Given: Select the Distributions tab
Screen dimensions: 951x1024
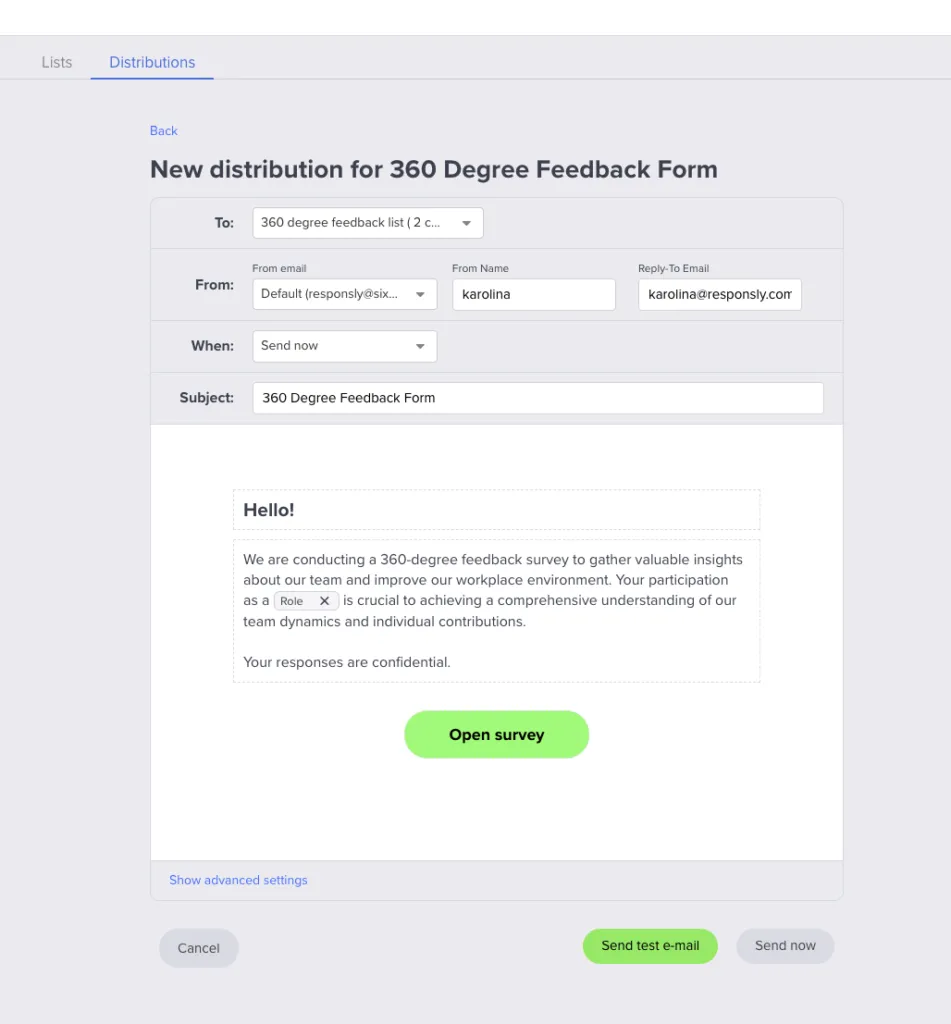Looking at the screenshot, I should 152,62.
